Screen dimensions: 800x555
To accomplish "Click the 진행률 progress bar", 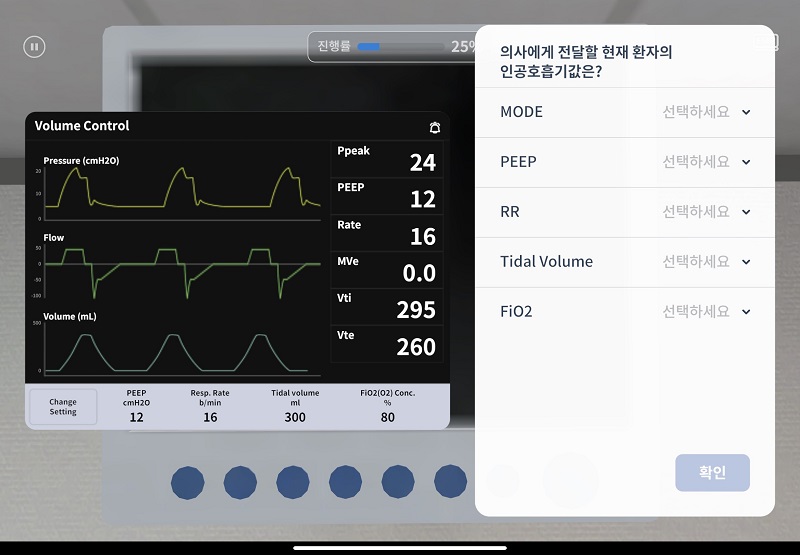I will coord(398,46).
